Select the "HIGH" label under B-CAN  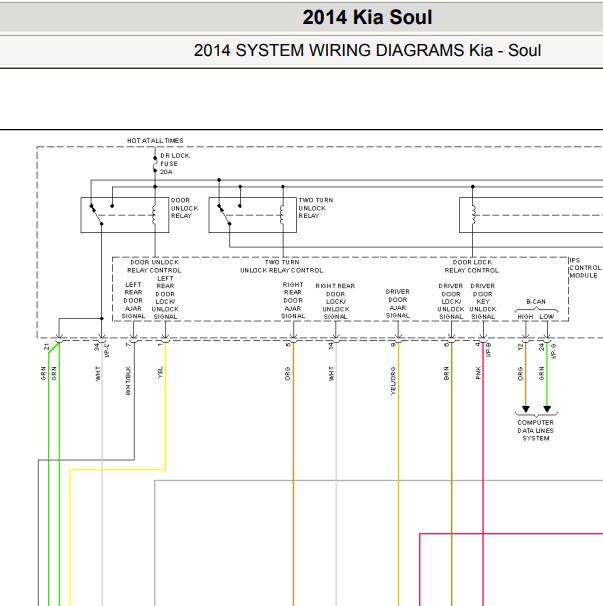[525, 317]
